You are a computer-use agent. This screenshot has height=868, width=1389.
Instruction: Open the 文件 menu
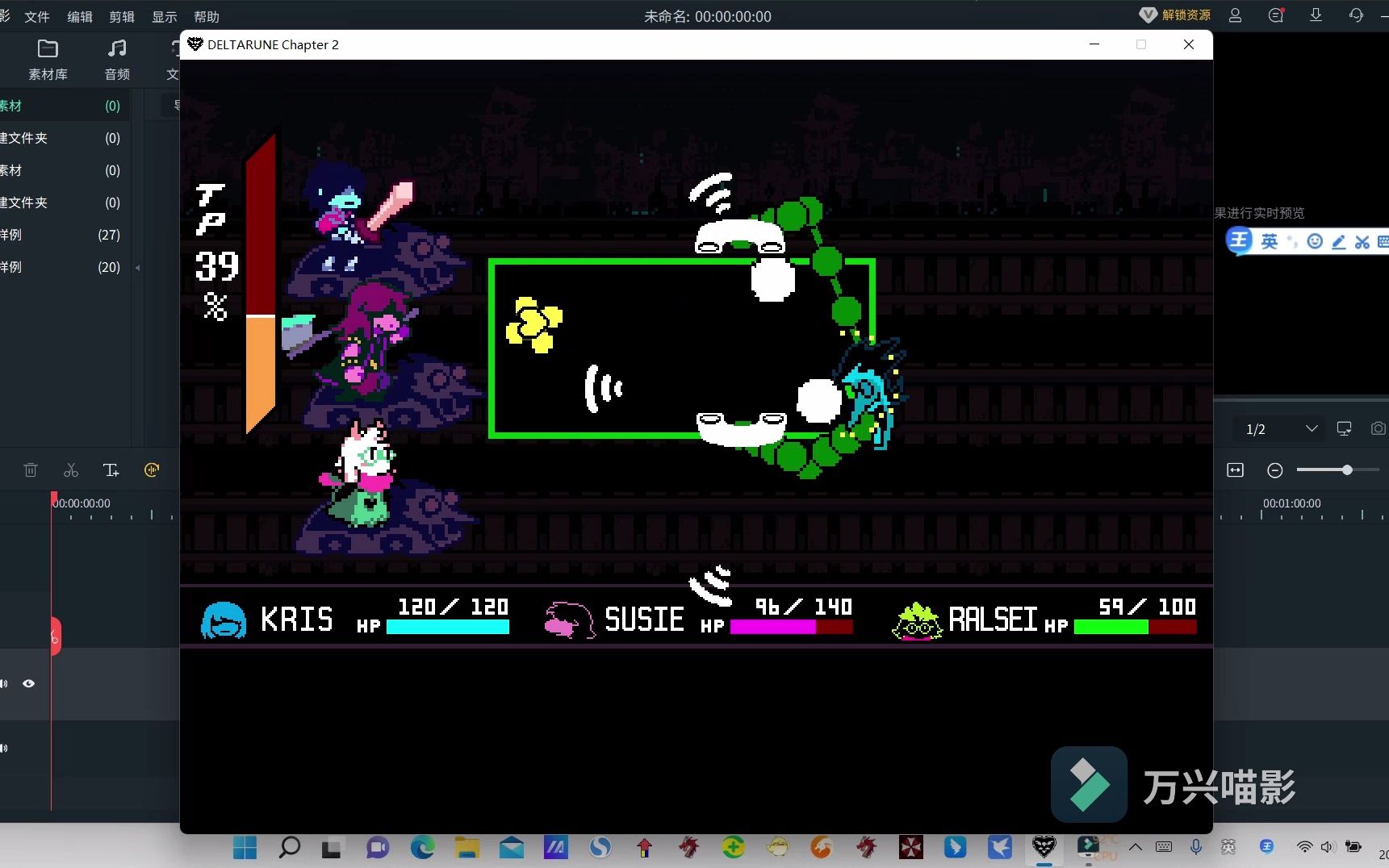click(x=37, y=16)
